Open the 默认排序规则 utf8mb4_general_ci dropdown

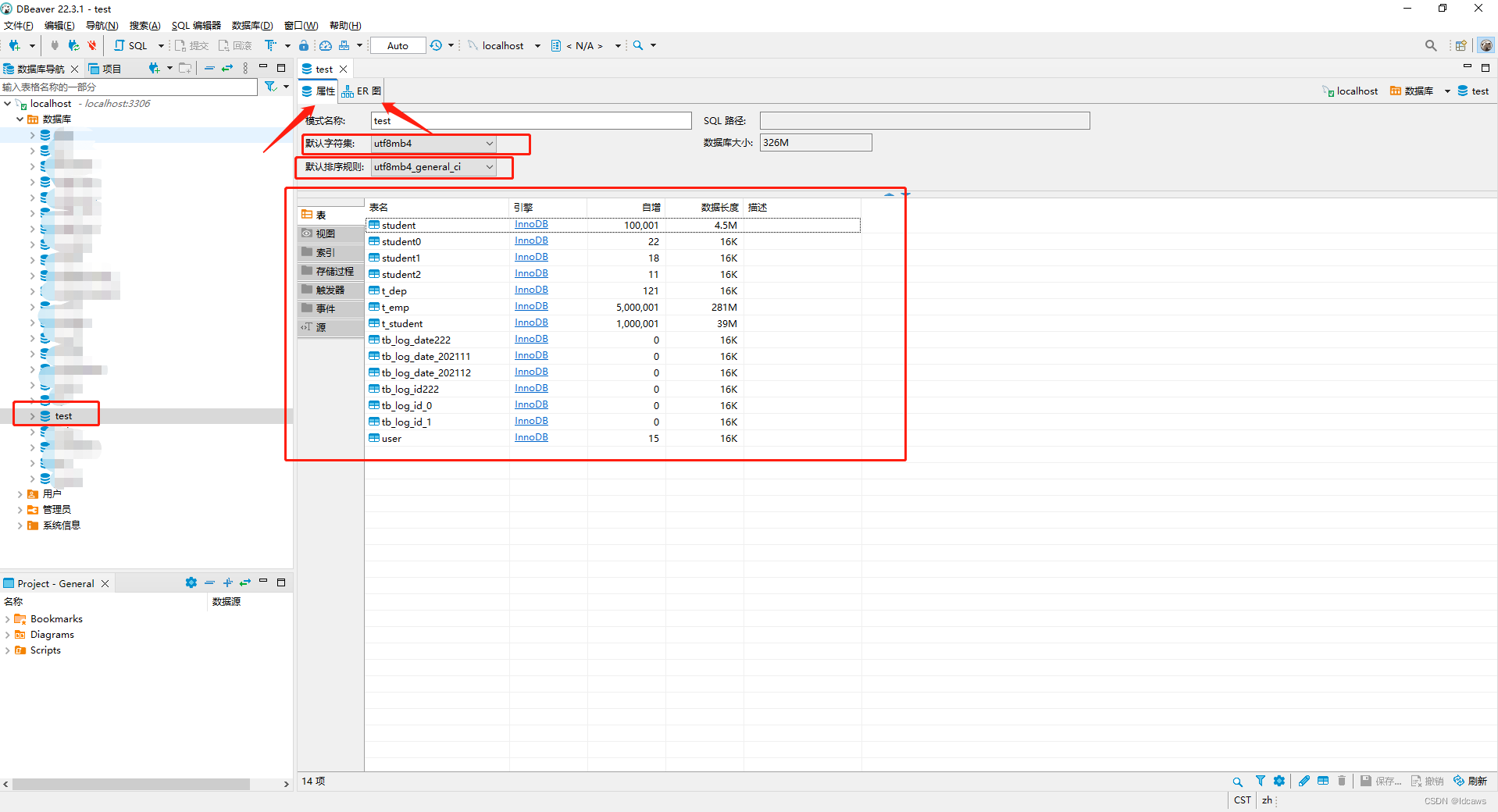pos(433,166)
